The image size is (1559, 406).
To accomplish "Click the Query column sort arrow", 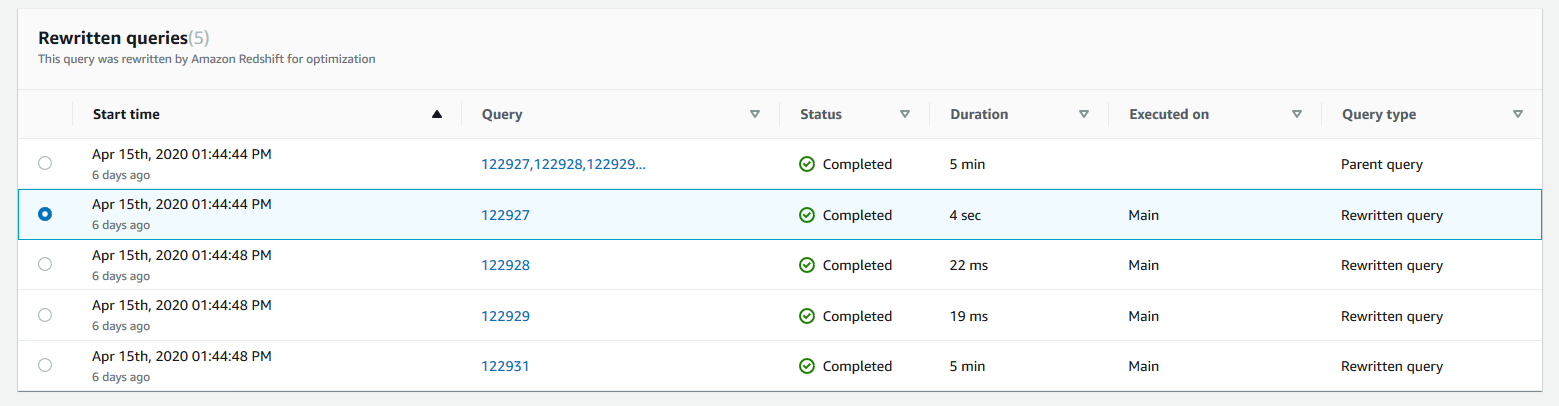I will pos(755,114).
